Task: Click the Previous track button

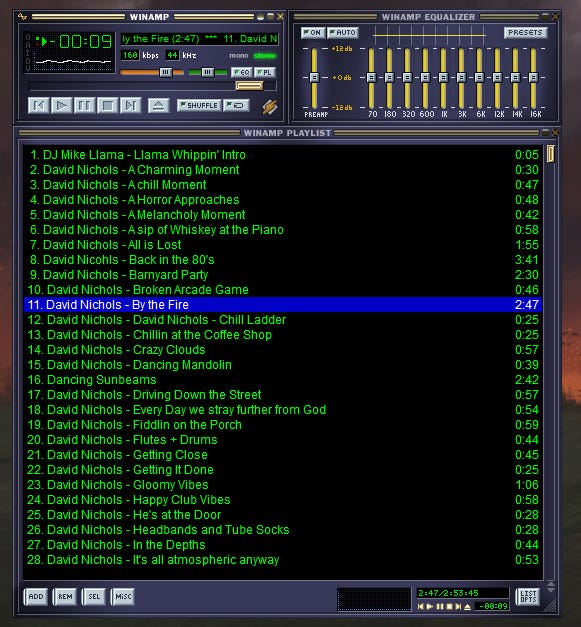Action: [39, 106]
